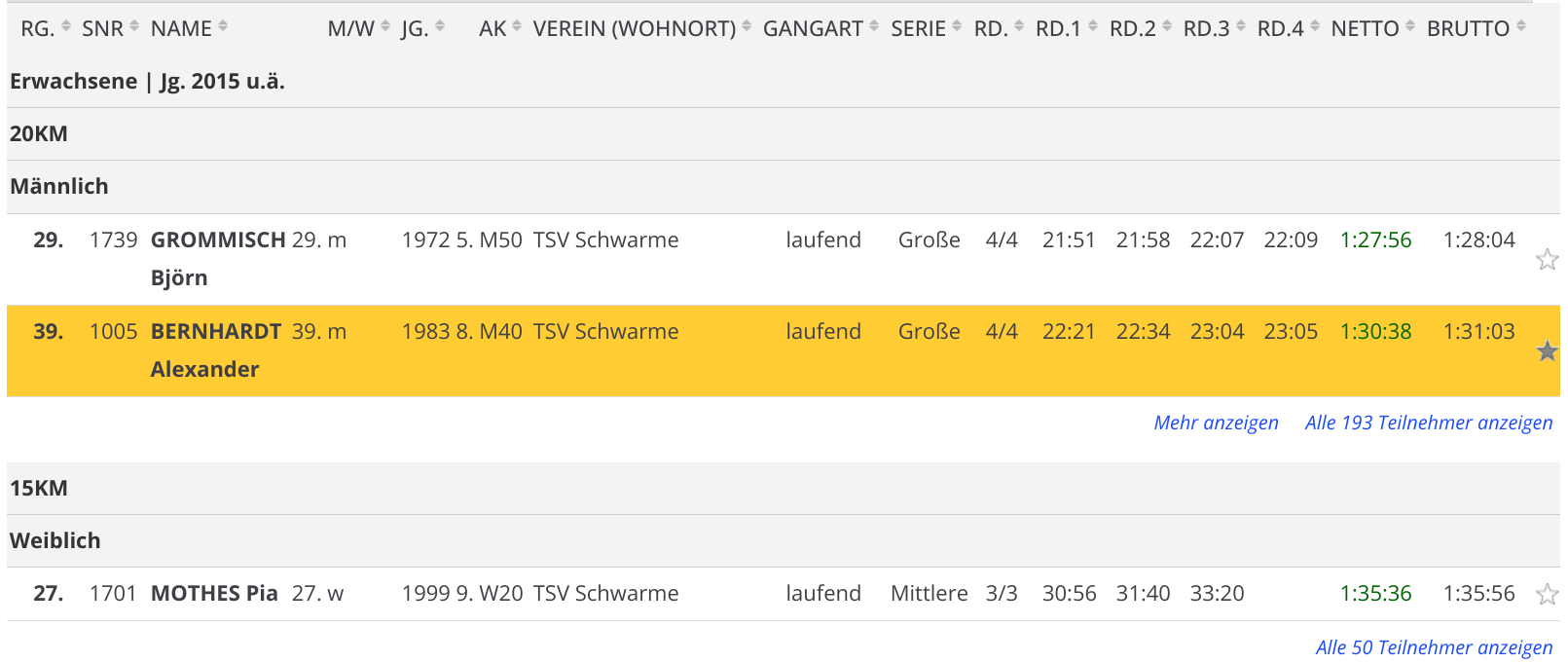The image size is (1568, 663).
Task: Open Alle 193 Teilnehmer anzeigen link
Action: [x=1428, y=423]
